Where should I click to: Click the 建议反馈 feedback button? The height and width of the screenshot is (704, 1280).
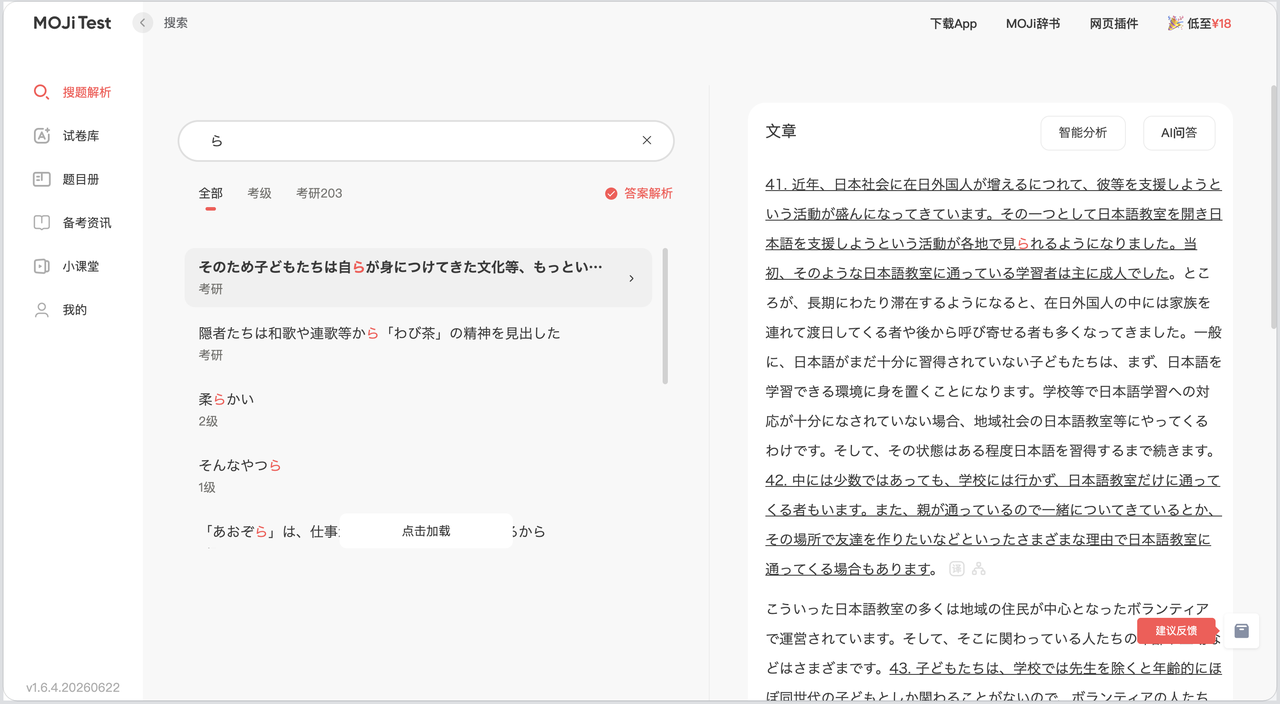[1176, 631]
